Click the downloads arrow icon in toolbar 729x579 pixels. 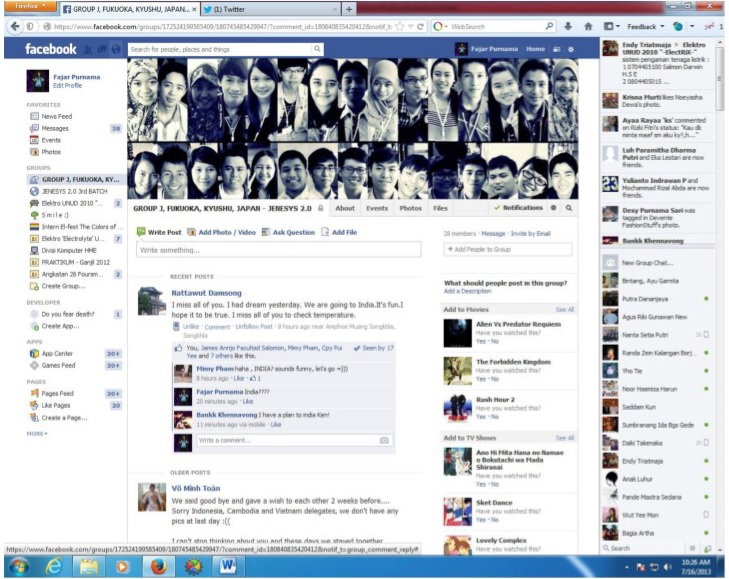click(568, 27)
